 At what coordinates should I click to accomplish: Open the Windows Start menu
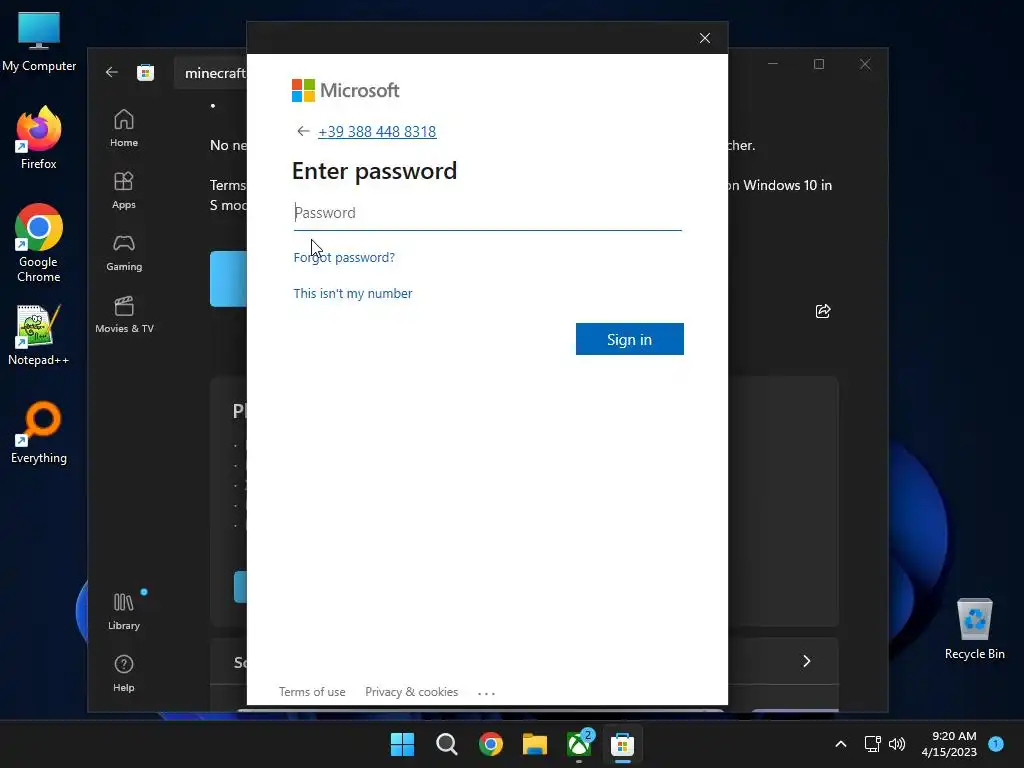[402, 744]
